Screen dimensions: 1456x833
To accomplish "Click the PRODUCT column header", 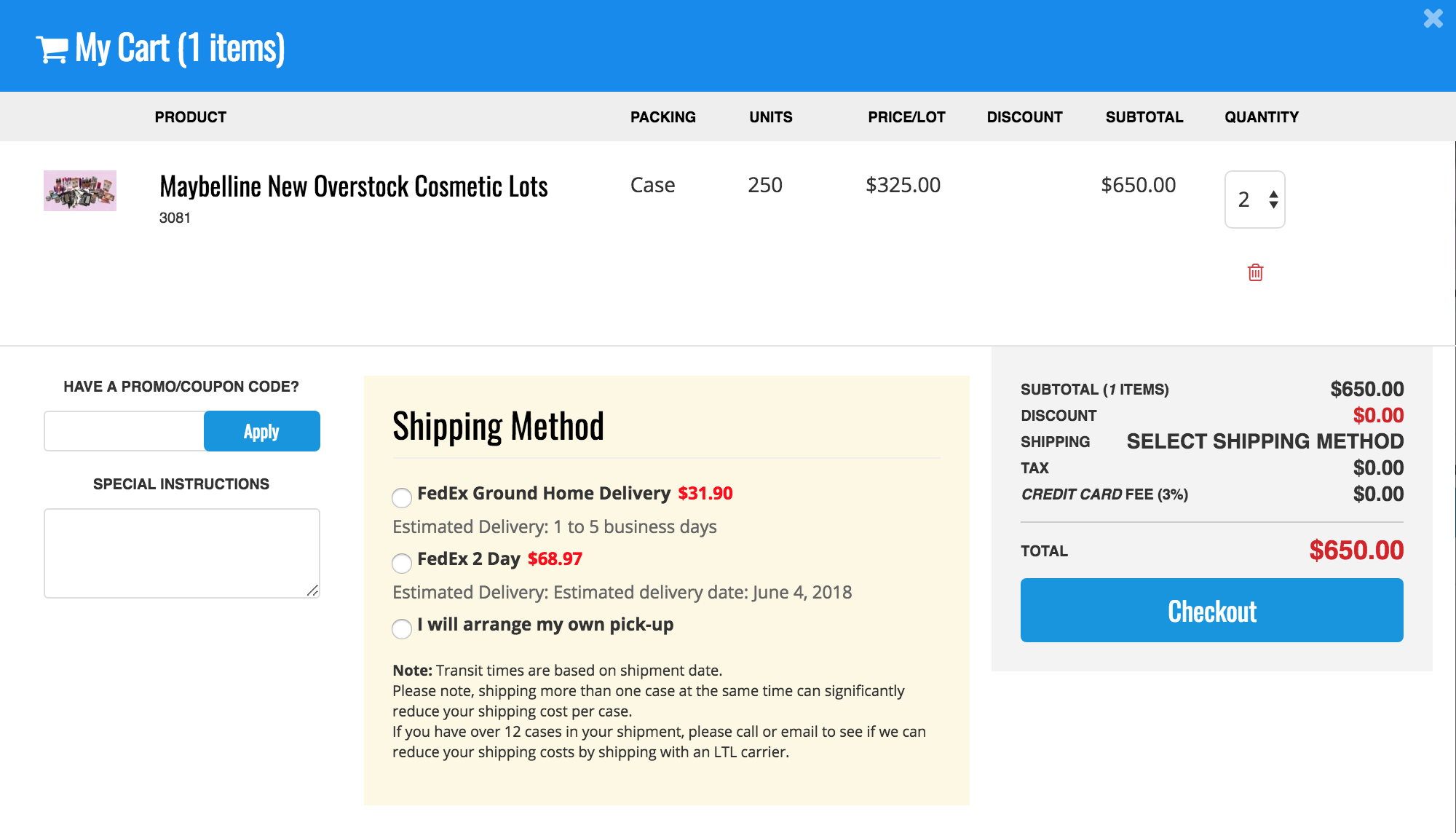I will tap(191, 117).
